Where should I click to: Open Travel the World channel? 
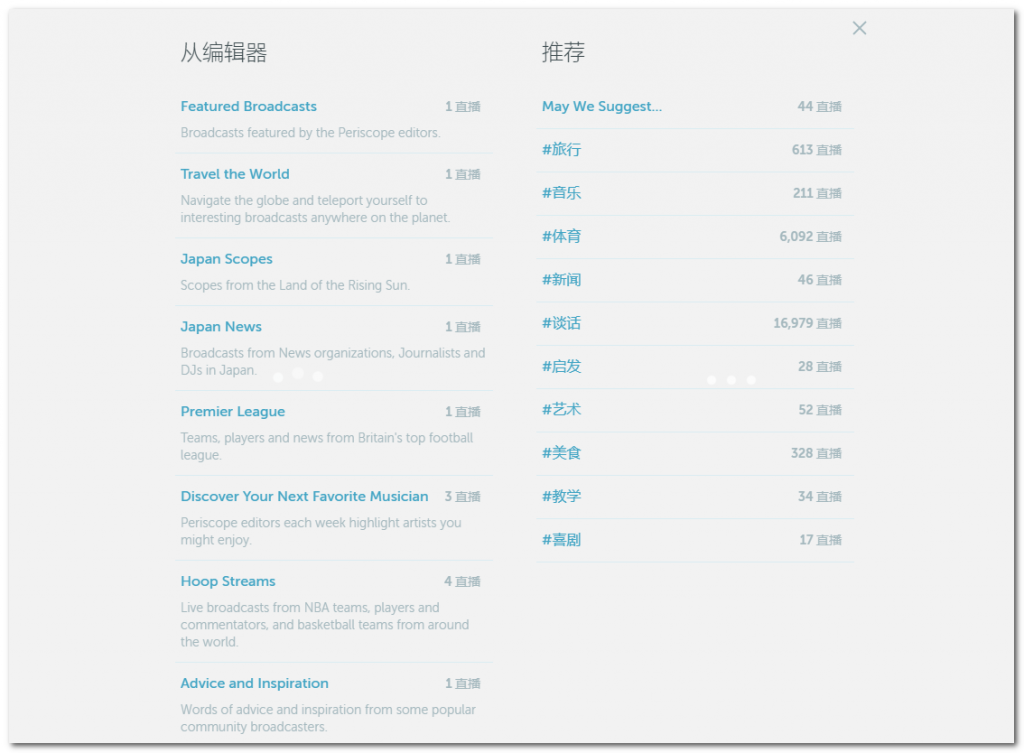point(234,174)
